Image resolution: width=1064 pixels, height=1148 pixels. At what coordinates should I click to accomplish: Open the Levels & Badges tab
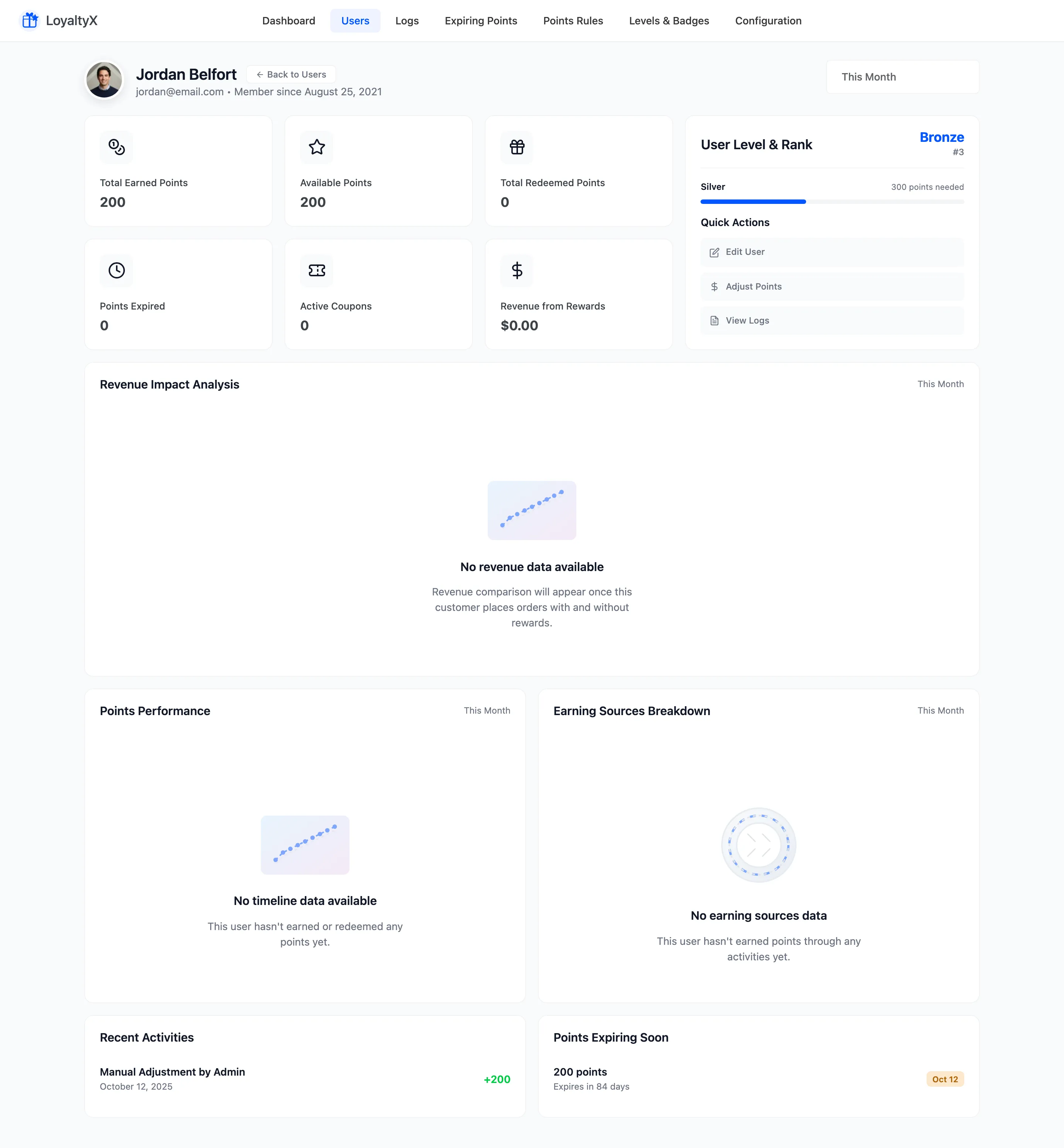(x=668, y=21)
